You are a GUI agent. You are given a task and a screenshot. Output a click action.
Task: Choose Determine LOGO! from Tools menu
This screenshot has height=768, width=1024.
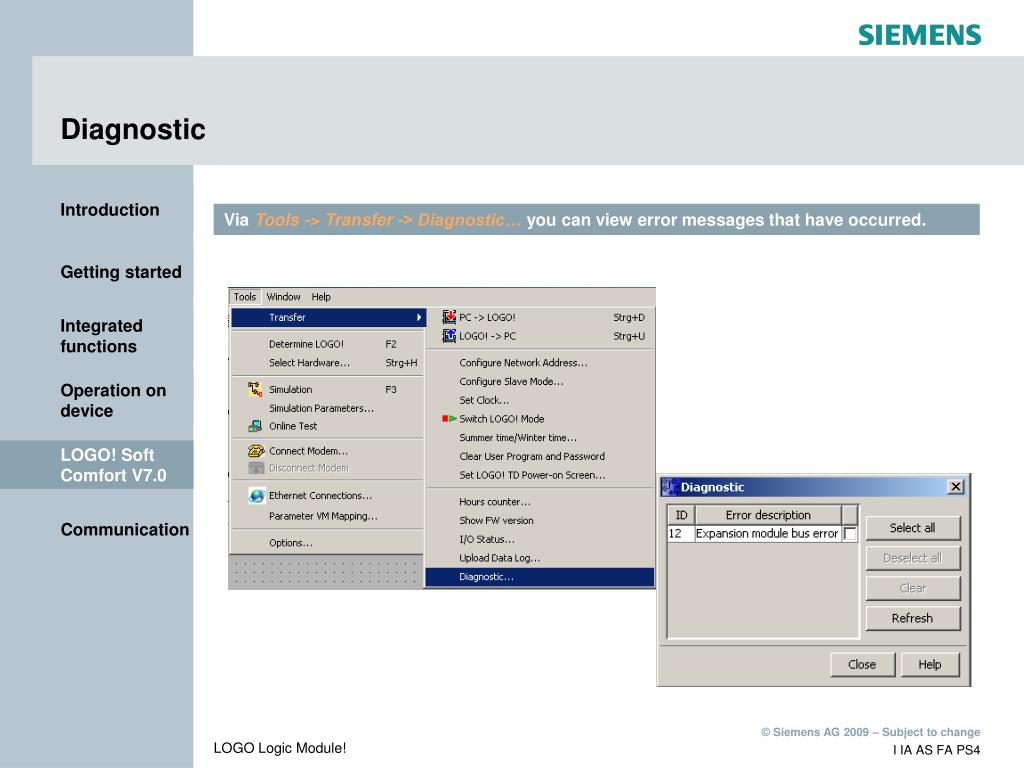point(328,344)
